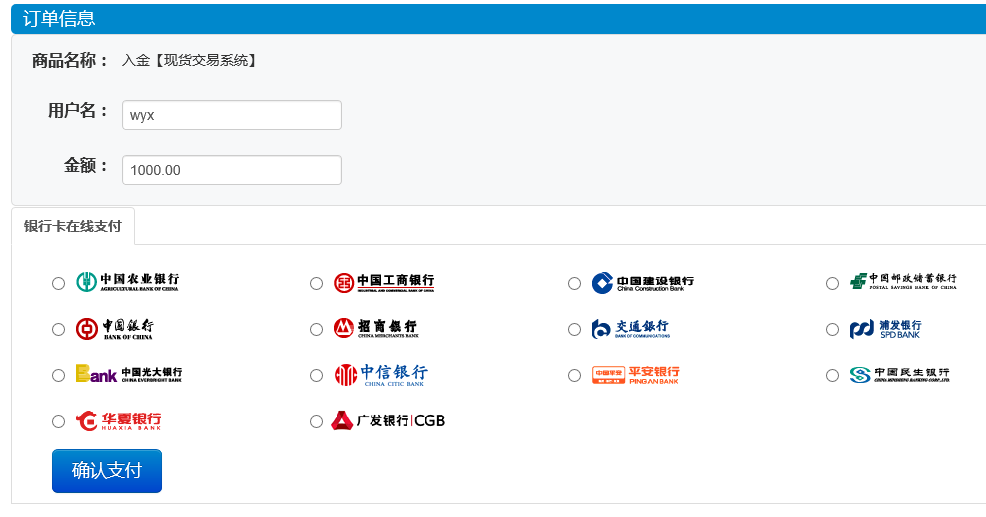Click the 用户名 label
This screenshot has width=986, height=517.
coord(79,111)
